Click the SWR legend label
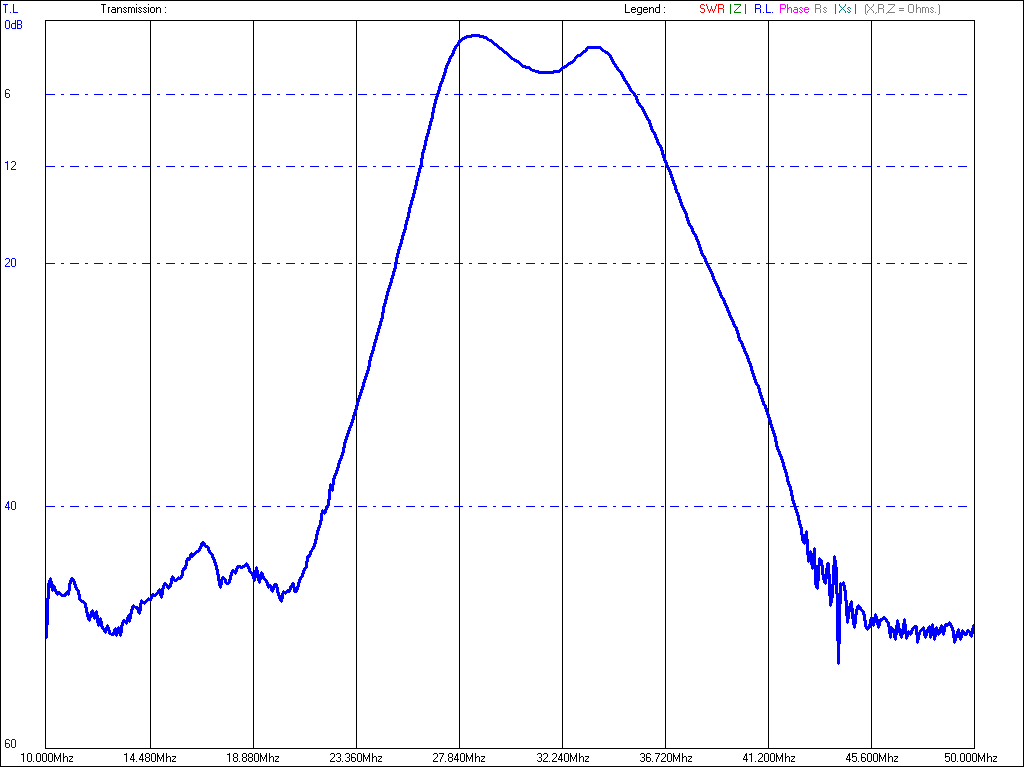 712,9
